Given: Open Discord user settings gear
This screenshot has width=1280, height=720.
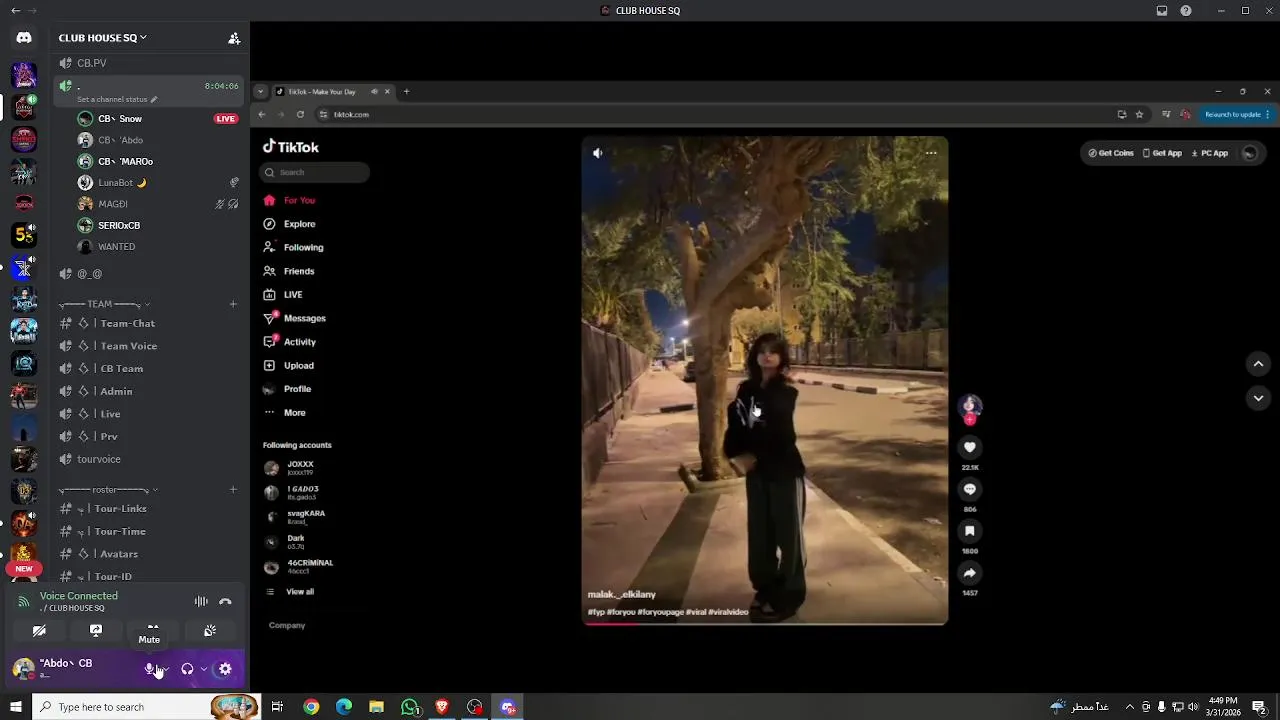Looking at the screenshot, I should click(225, 669).
